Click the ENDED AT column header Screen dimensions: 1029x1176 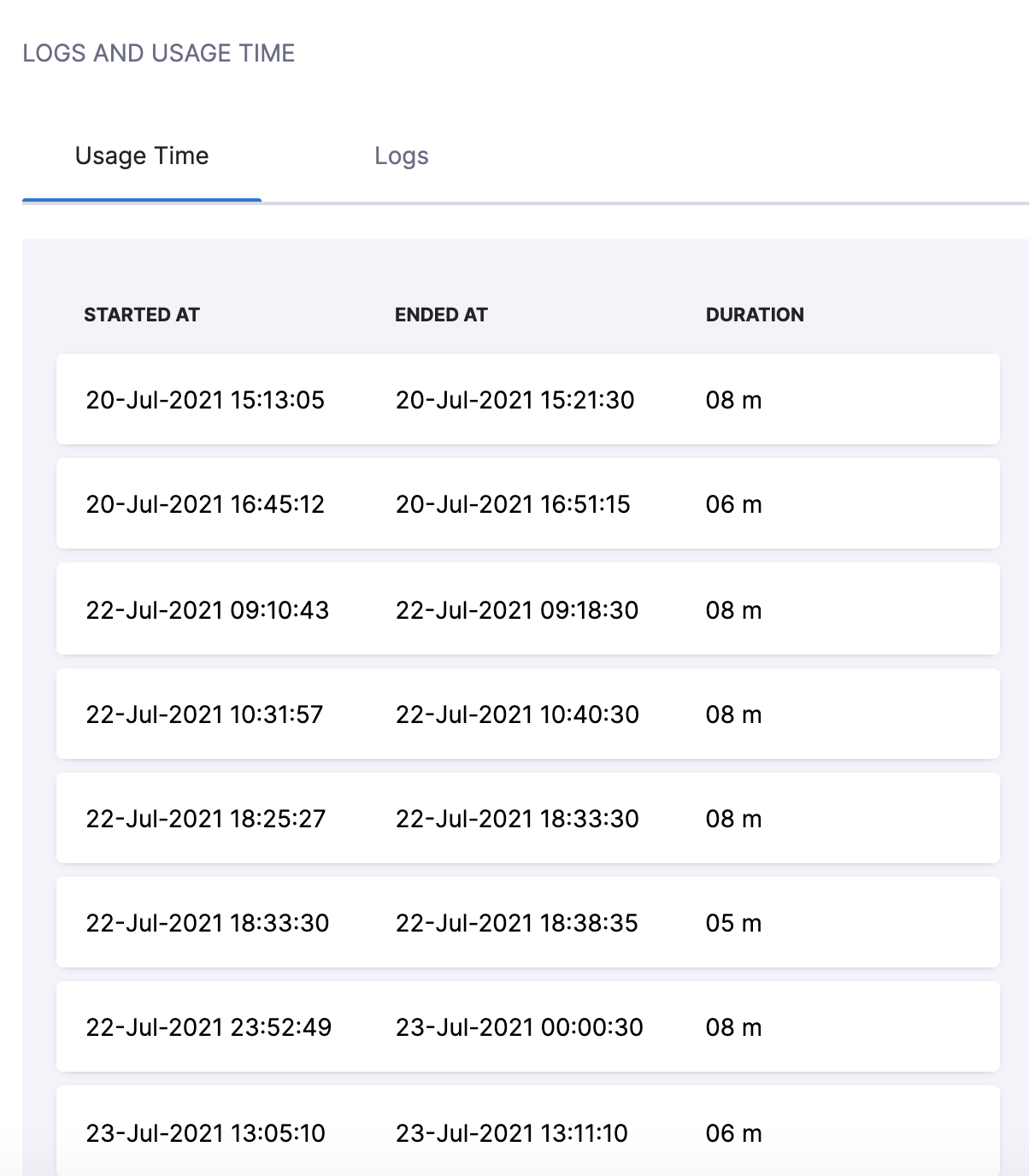point(441,315)
